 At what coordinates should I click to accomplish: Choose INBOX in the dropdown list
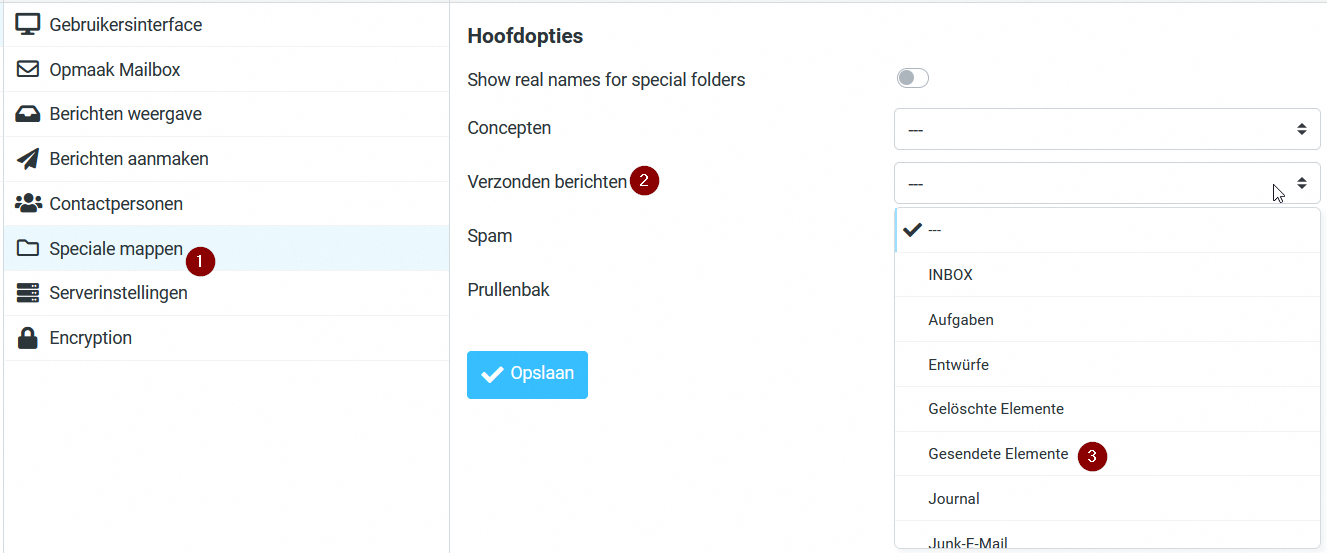(950, 275)
